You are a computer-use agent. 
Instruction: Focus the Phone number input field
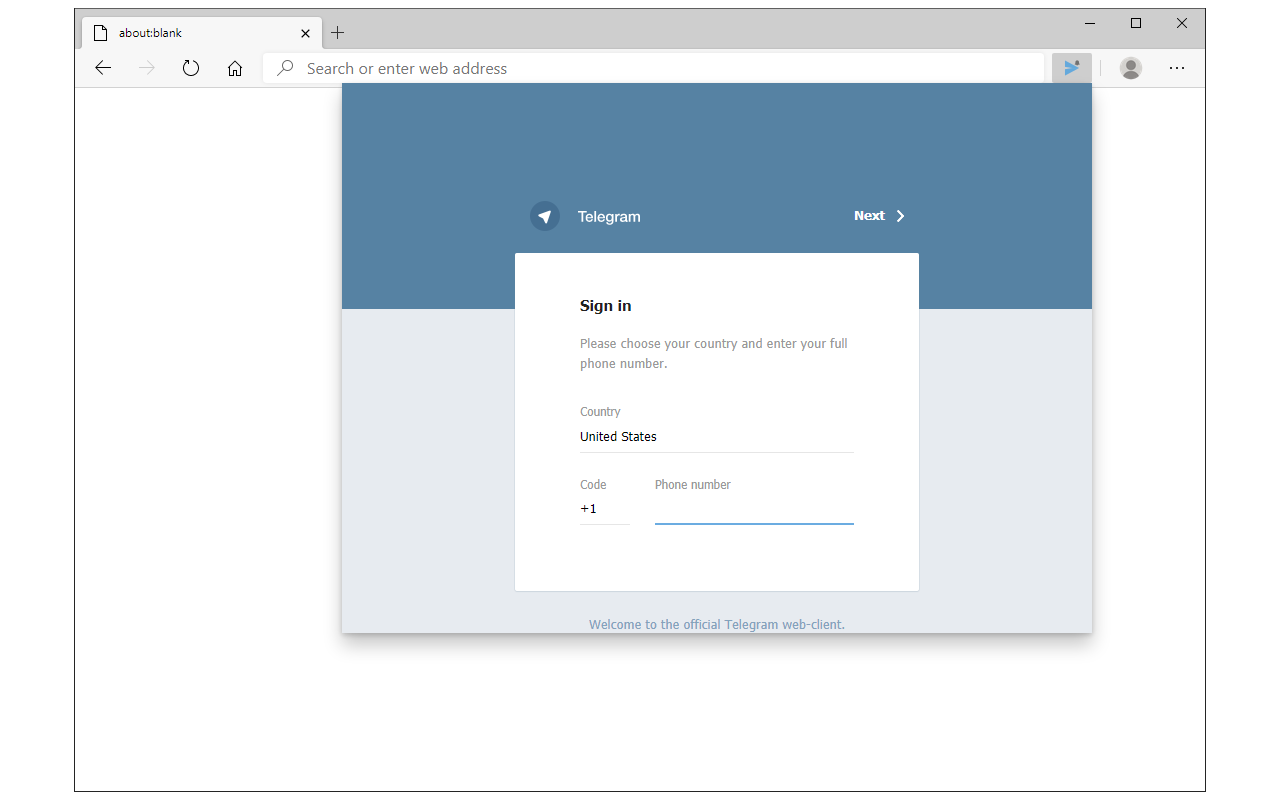(x=754, y=509)
